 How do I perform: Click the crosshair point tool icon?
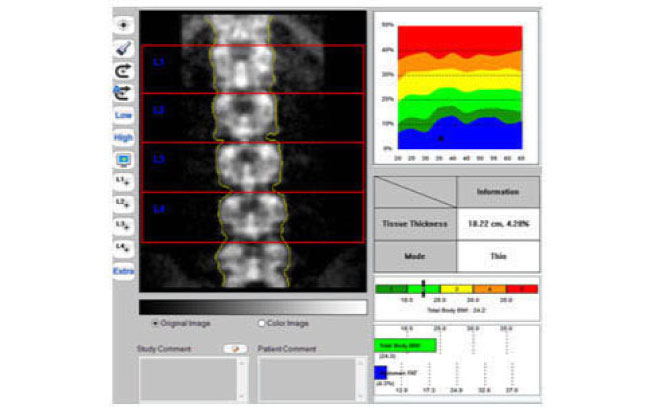(x=123, y=25)
